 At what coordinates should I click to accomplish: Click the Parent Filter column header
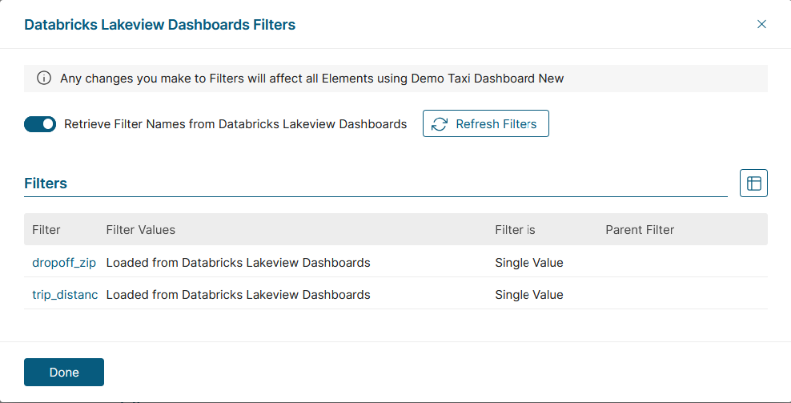(640, 230)
